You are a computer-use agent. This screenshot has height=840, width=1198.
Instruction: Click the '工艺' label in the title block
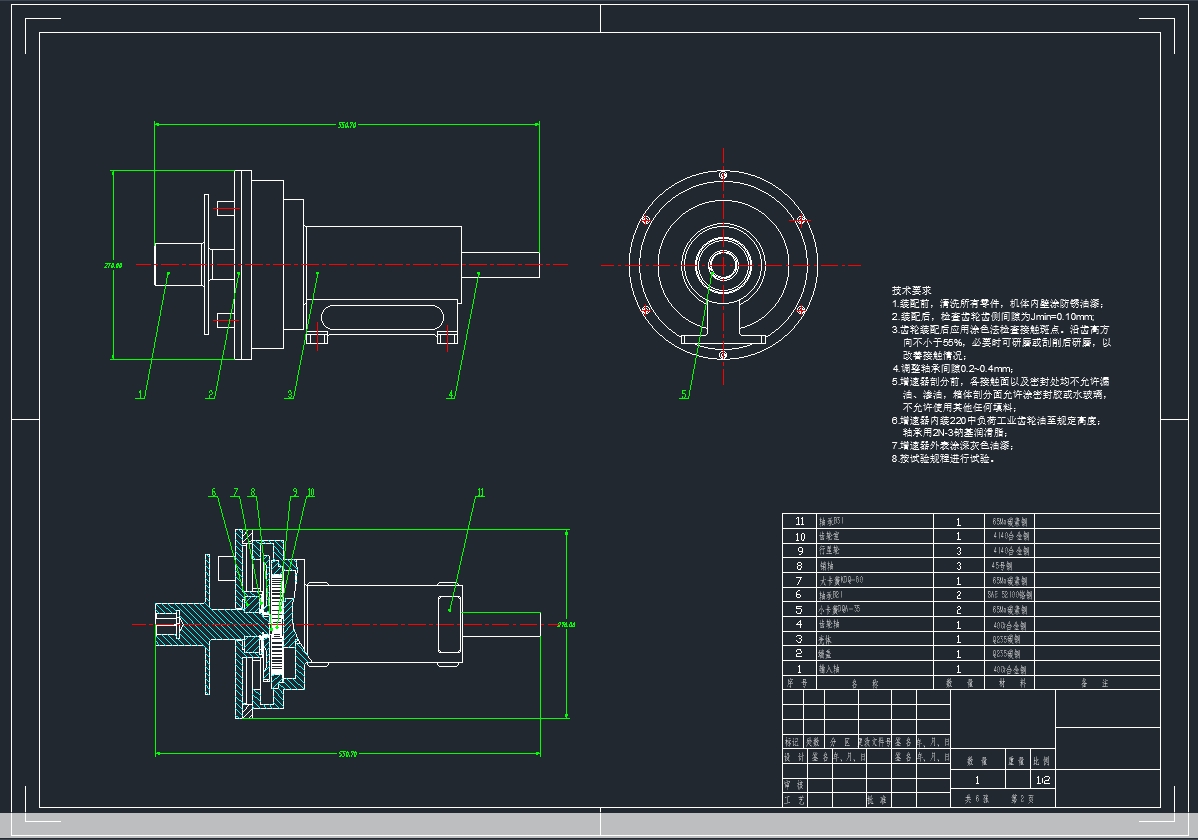(794, 799)
